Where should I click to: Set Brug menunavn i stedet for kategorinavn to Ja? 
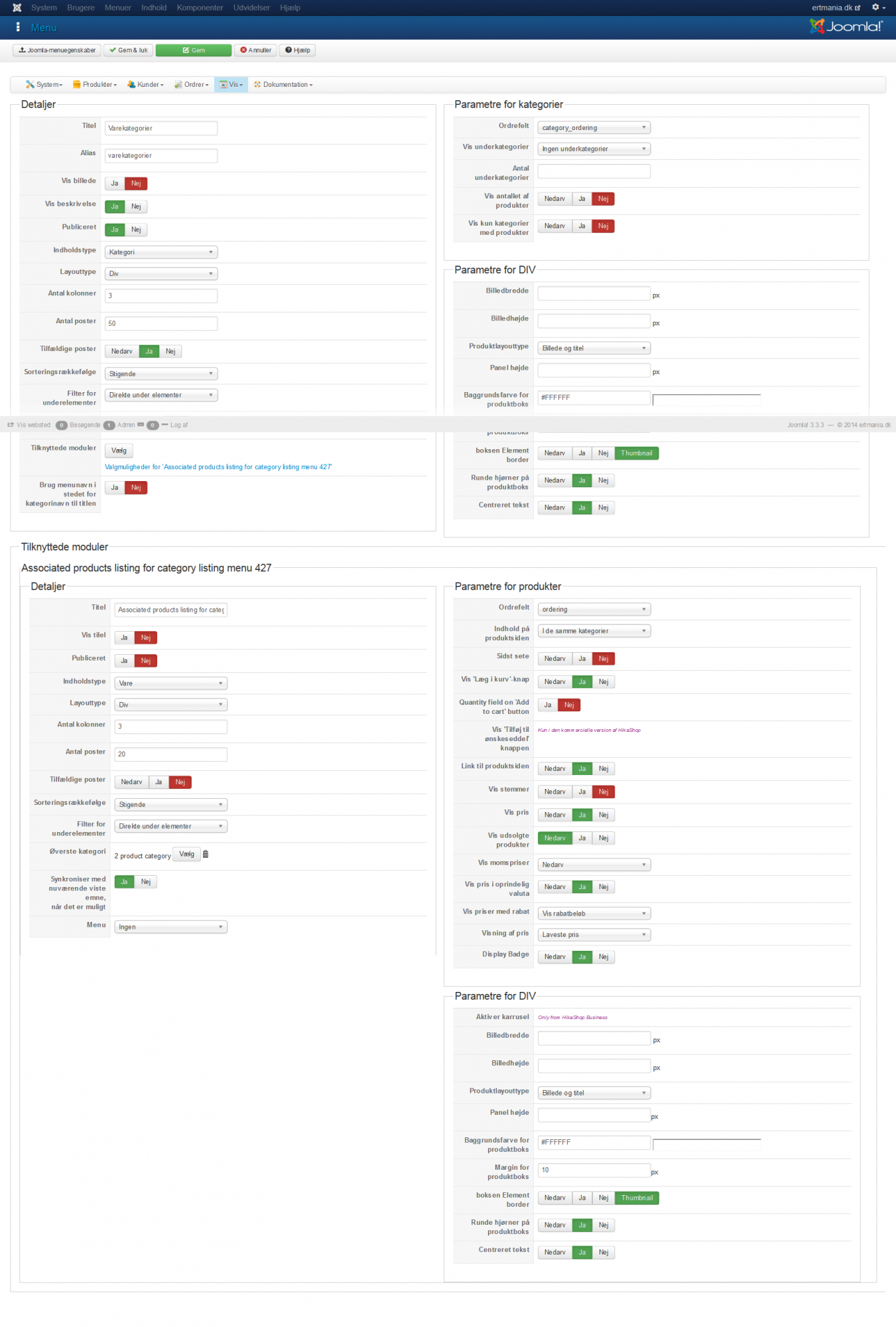pyautogui.click(x=115, y=488)
